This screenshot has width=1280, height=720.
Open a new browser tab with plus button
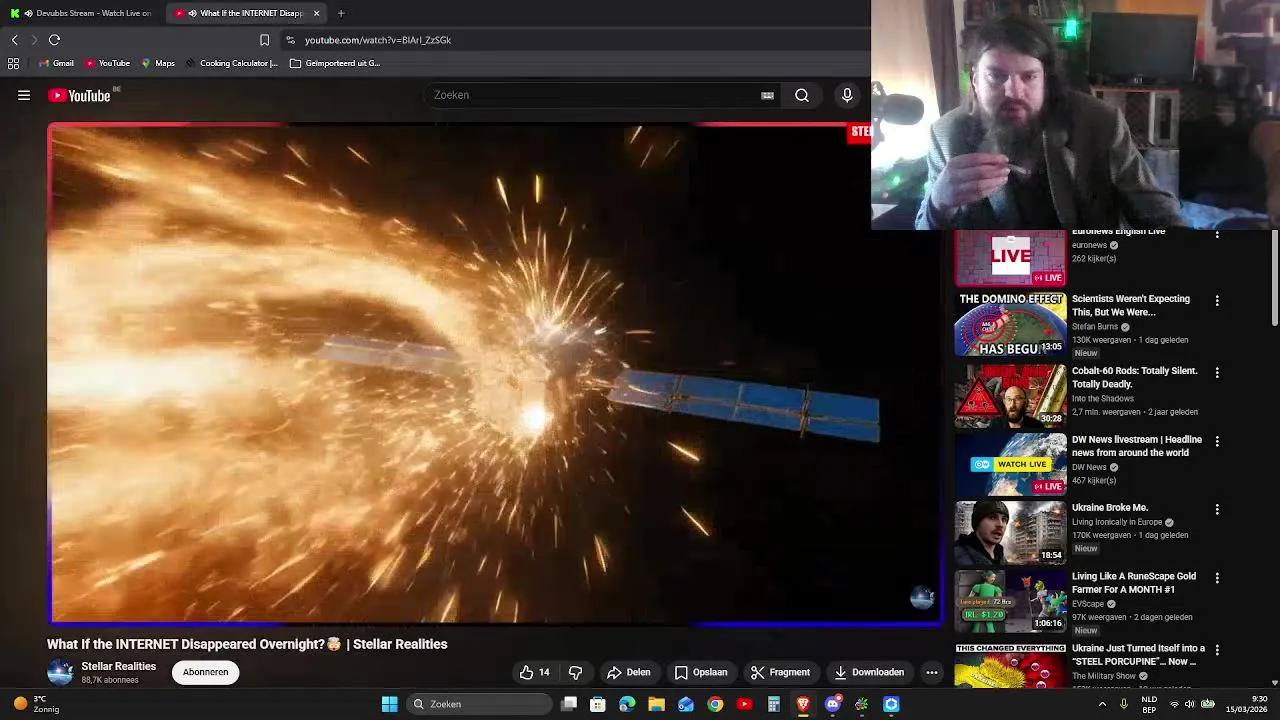point(341,13)
